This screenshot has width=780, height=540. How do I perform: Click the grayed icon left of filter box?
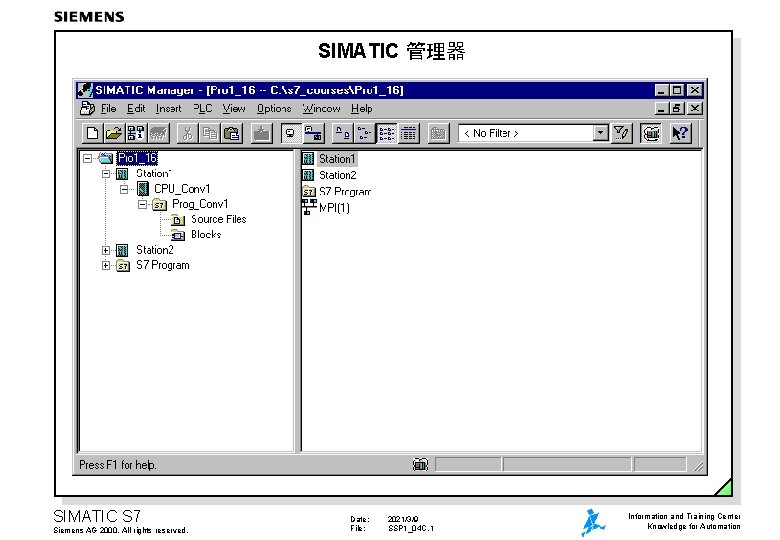(x=438, y=133)
